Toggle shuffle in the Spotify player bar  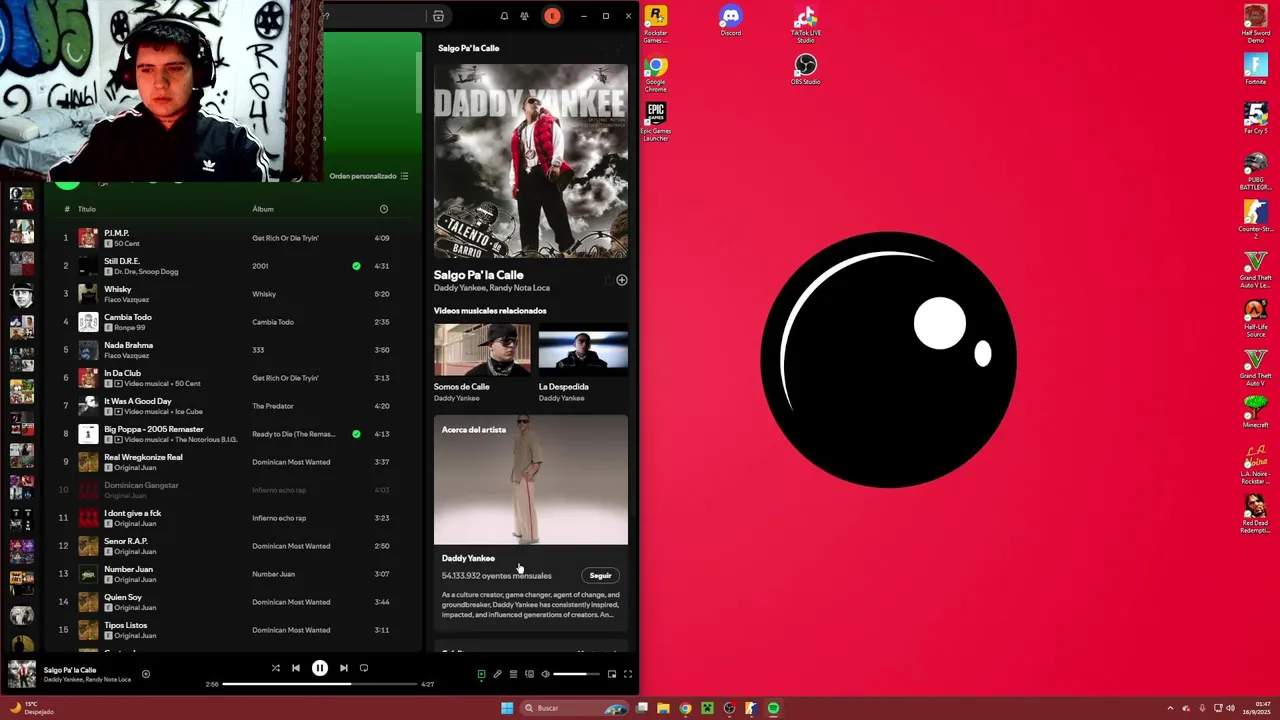[x=276, y=668]
